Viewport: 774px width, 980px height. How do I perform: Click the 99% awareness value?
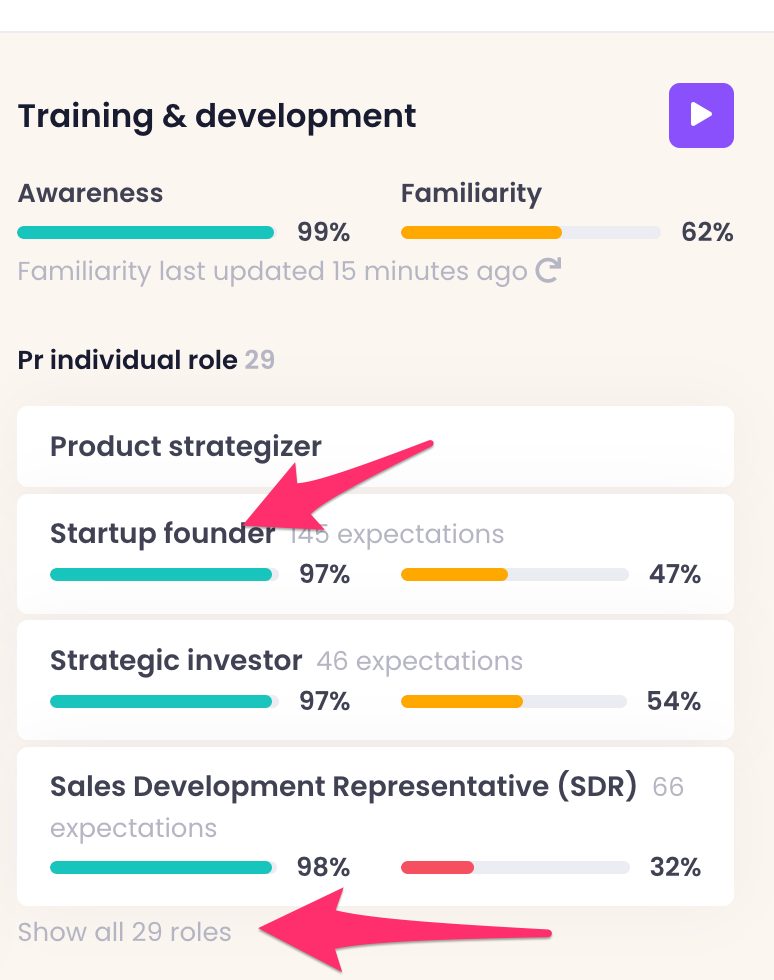click(323, 233)
